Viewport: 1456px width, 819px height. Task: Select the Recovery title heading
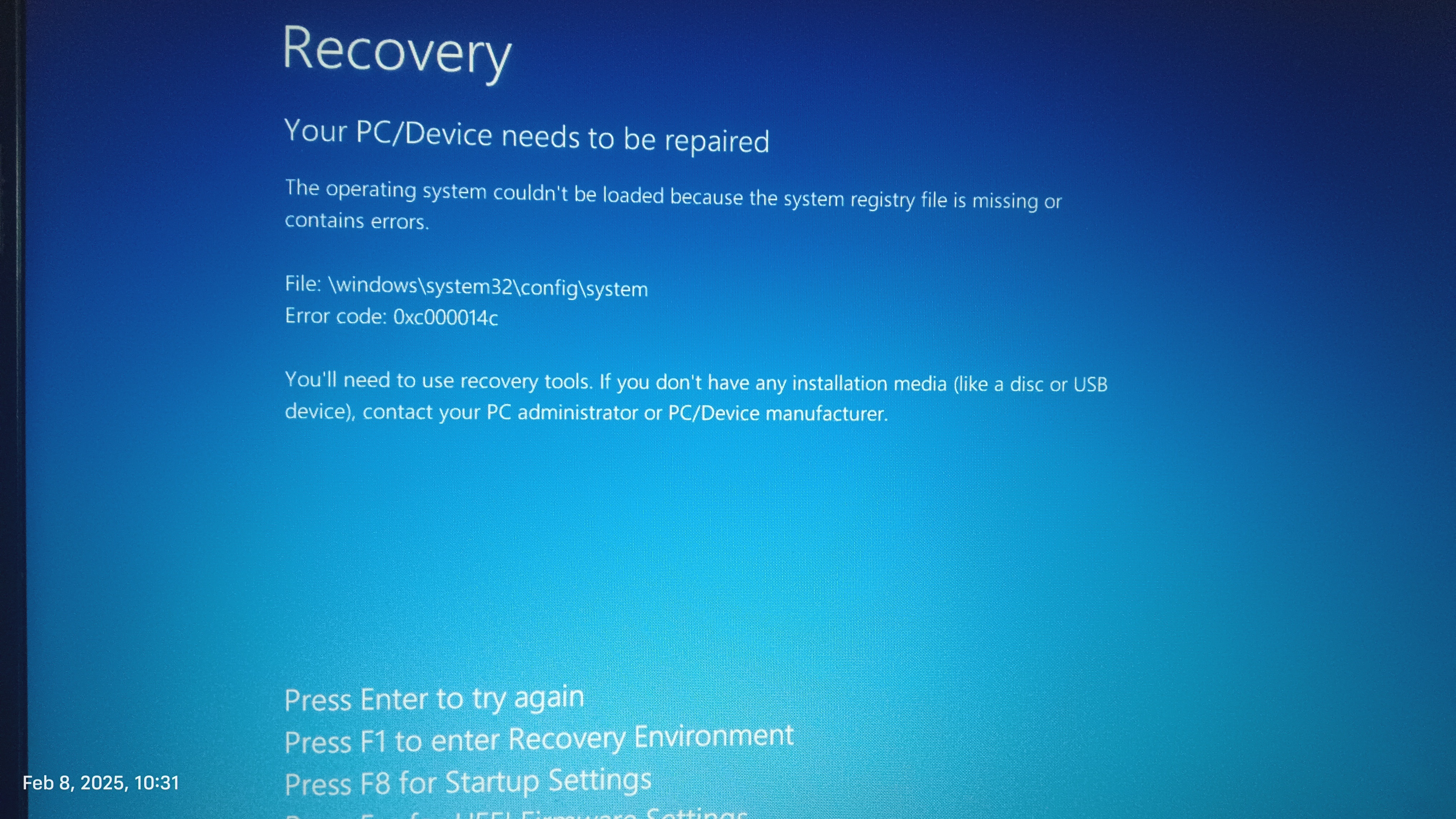point(397,52)
